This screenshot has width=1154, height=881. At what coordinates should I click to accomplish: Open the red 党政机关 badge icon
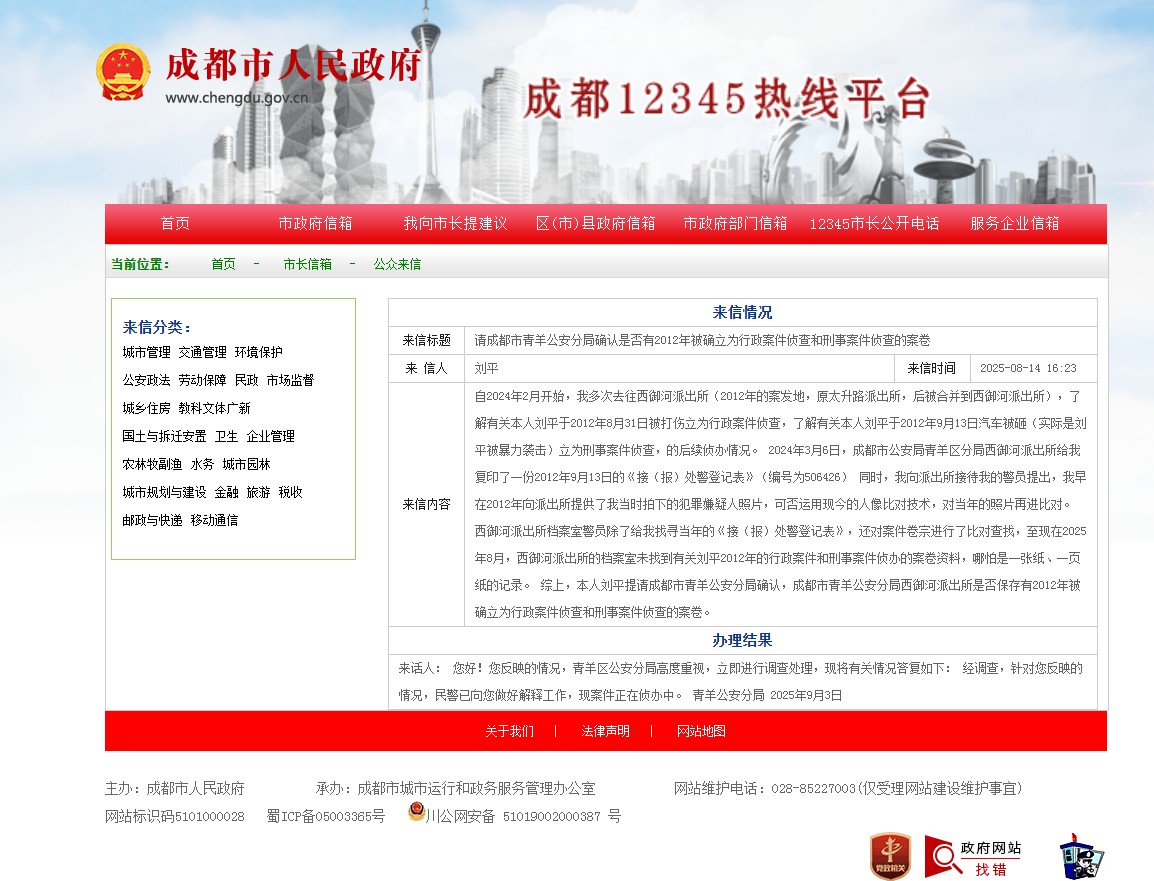click(x=890, y=856)
